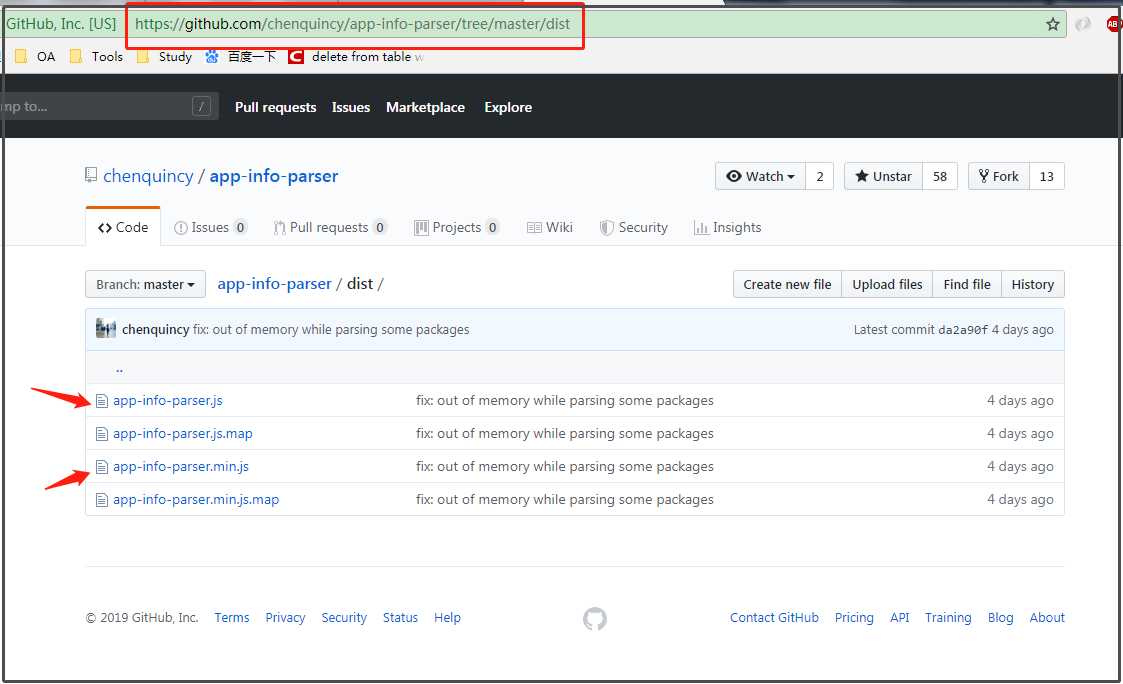Screen dimensions: 1123x684
Task: Open the latest commit da2a90f
Action: click(x=963, y=330)
